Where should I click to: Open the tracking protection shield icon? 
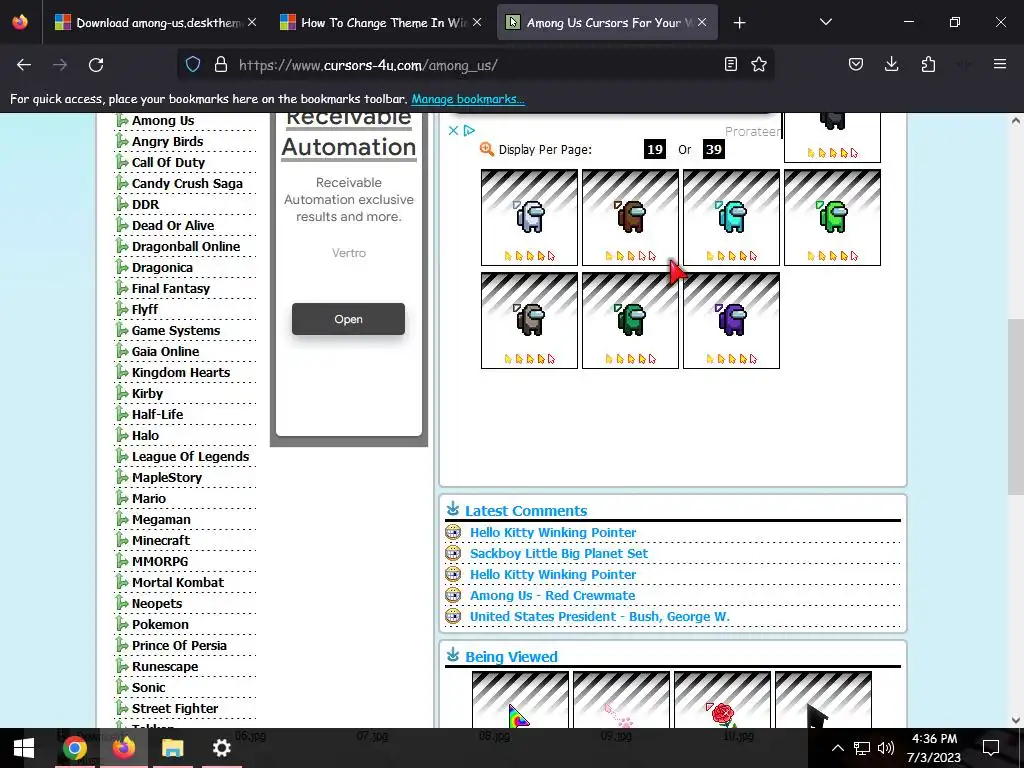[x=193, y=65]
